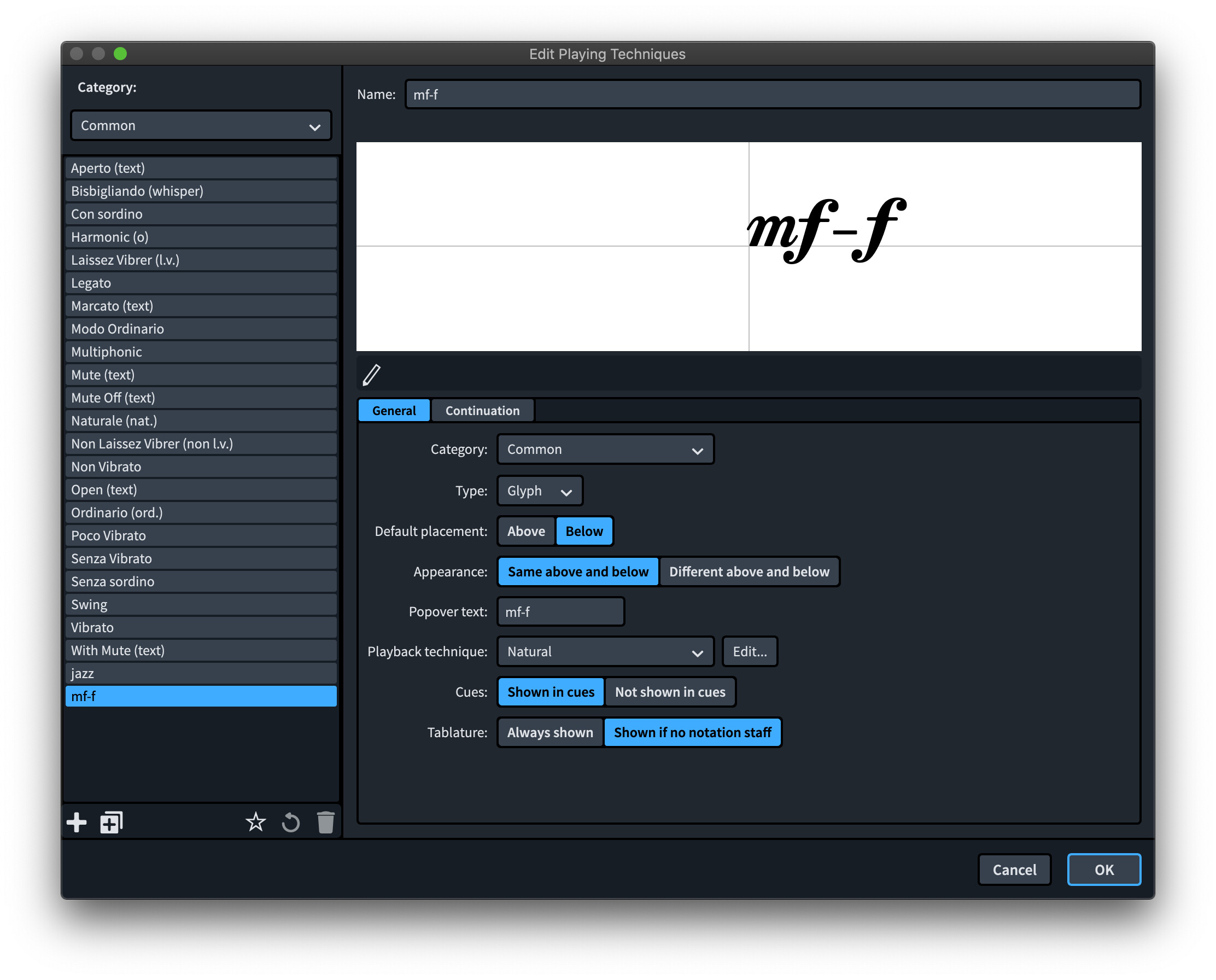Switch to the Continuation tab
The height and width of the screenshot is (980, 1216).
point(482,410)
